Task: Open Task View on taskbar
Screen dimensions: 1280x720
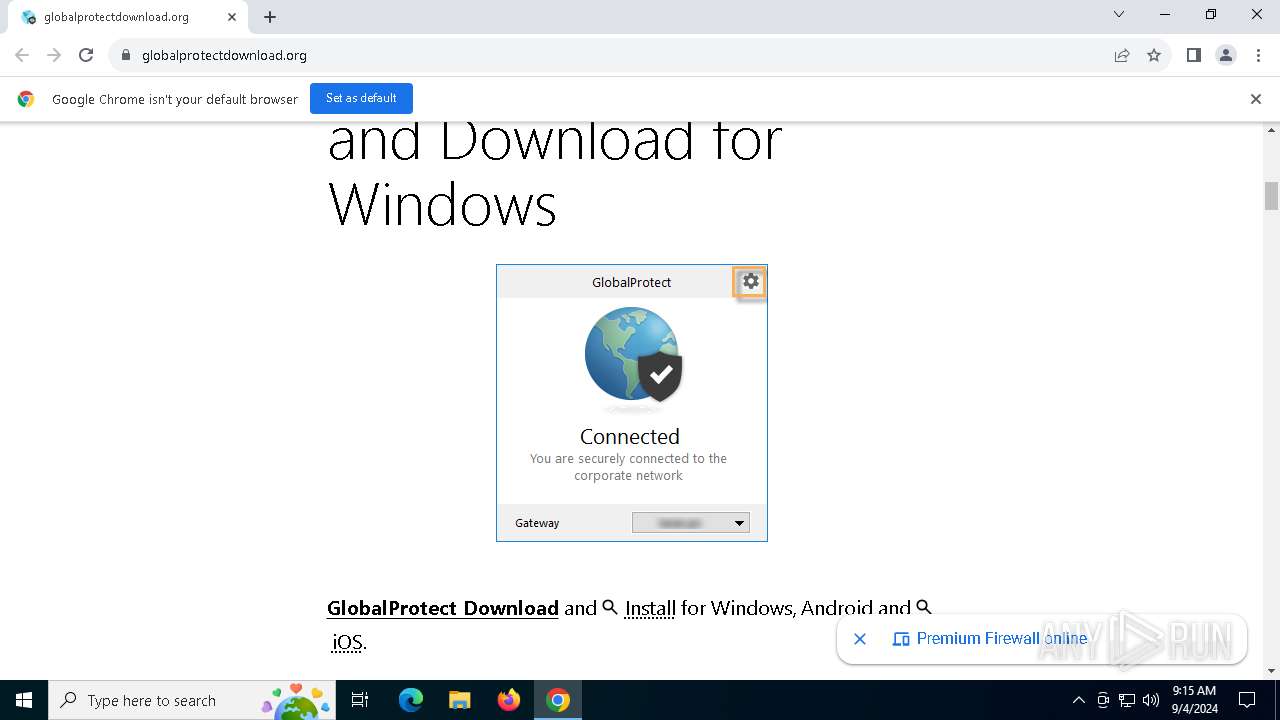Action: (360, 700)
